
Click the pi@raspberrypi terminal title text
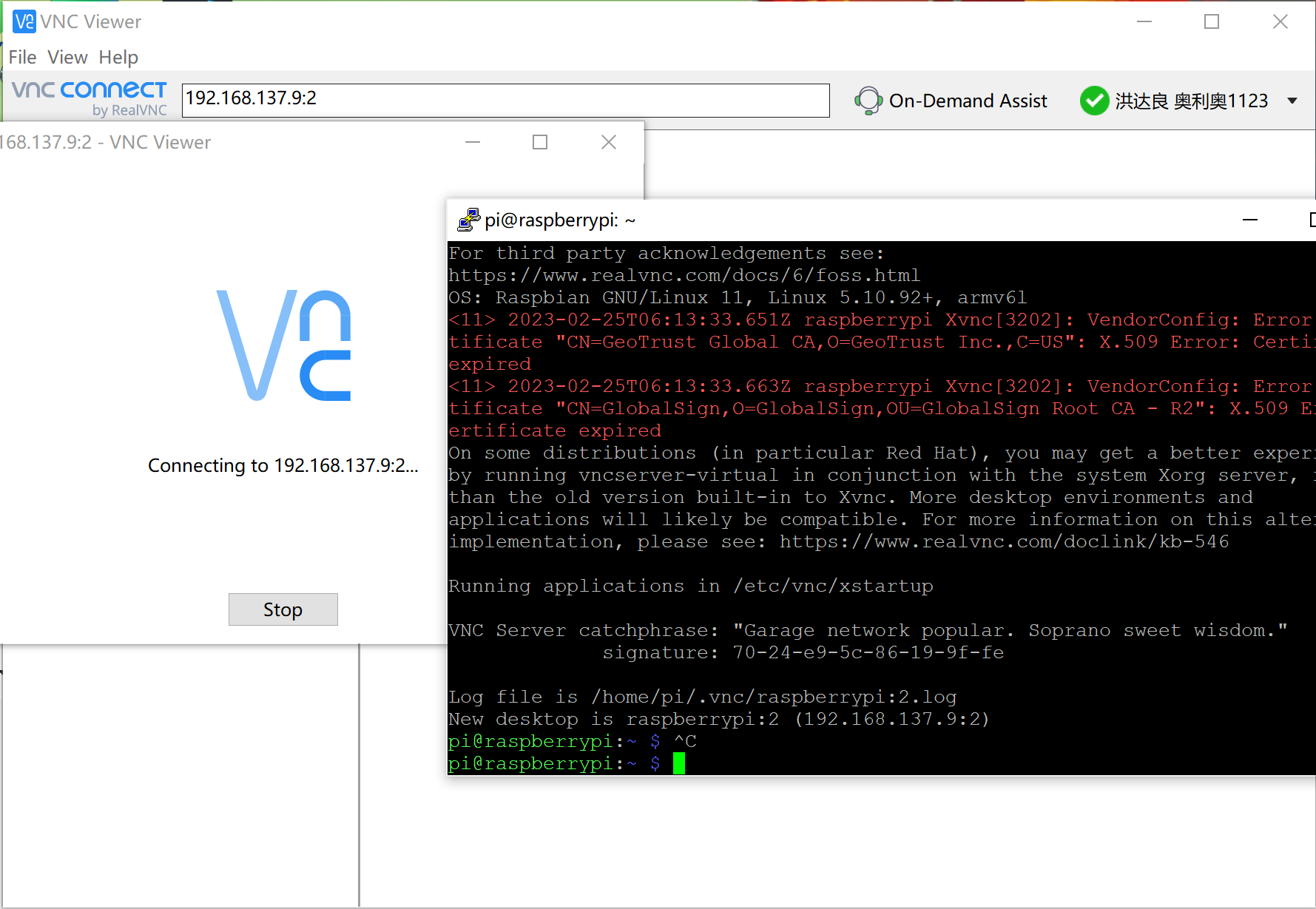click(560, 220)
